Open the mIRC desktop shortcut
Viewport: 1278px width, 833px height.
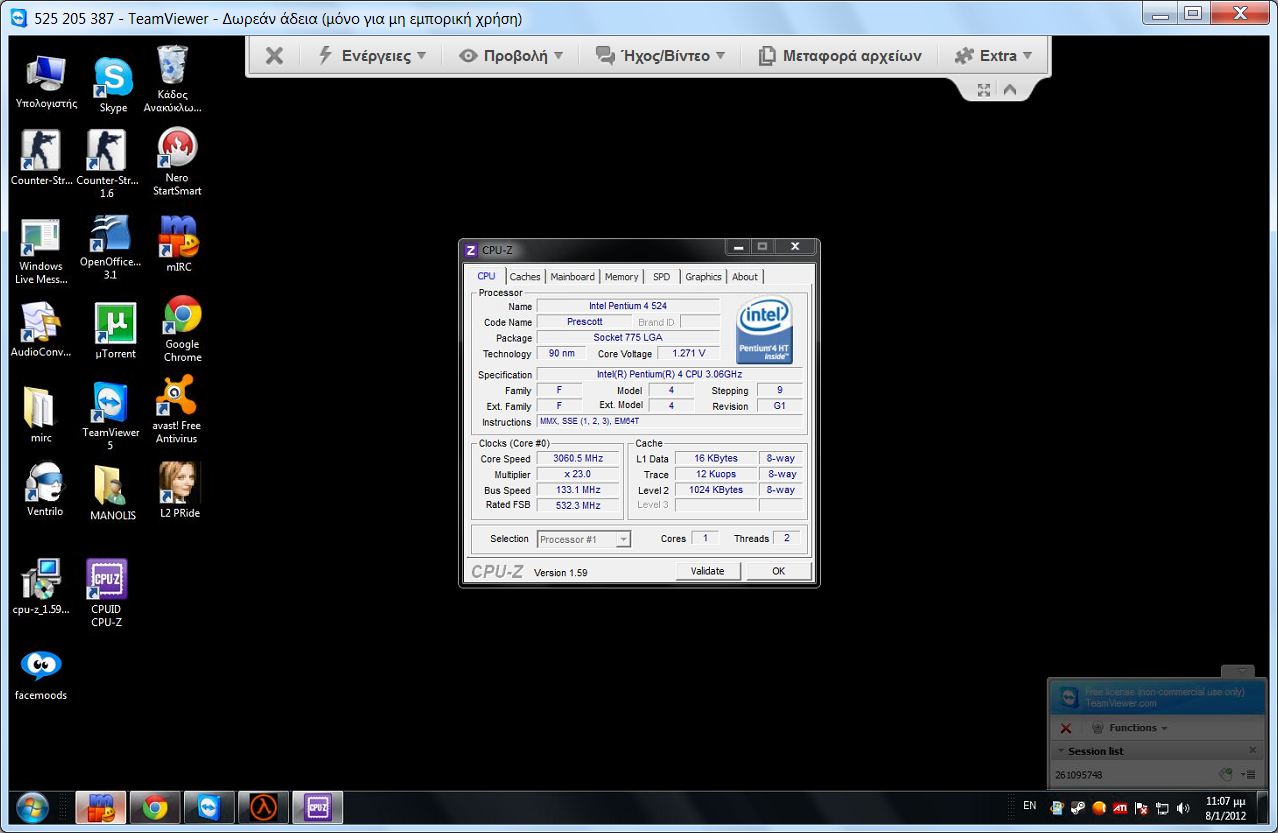click(178, 244)
